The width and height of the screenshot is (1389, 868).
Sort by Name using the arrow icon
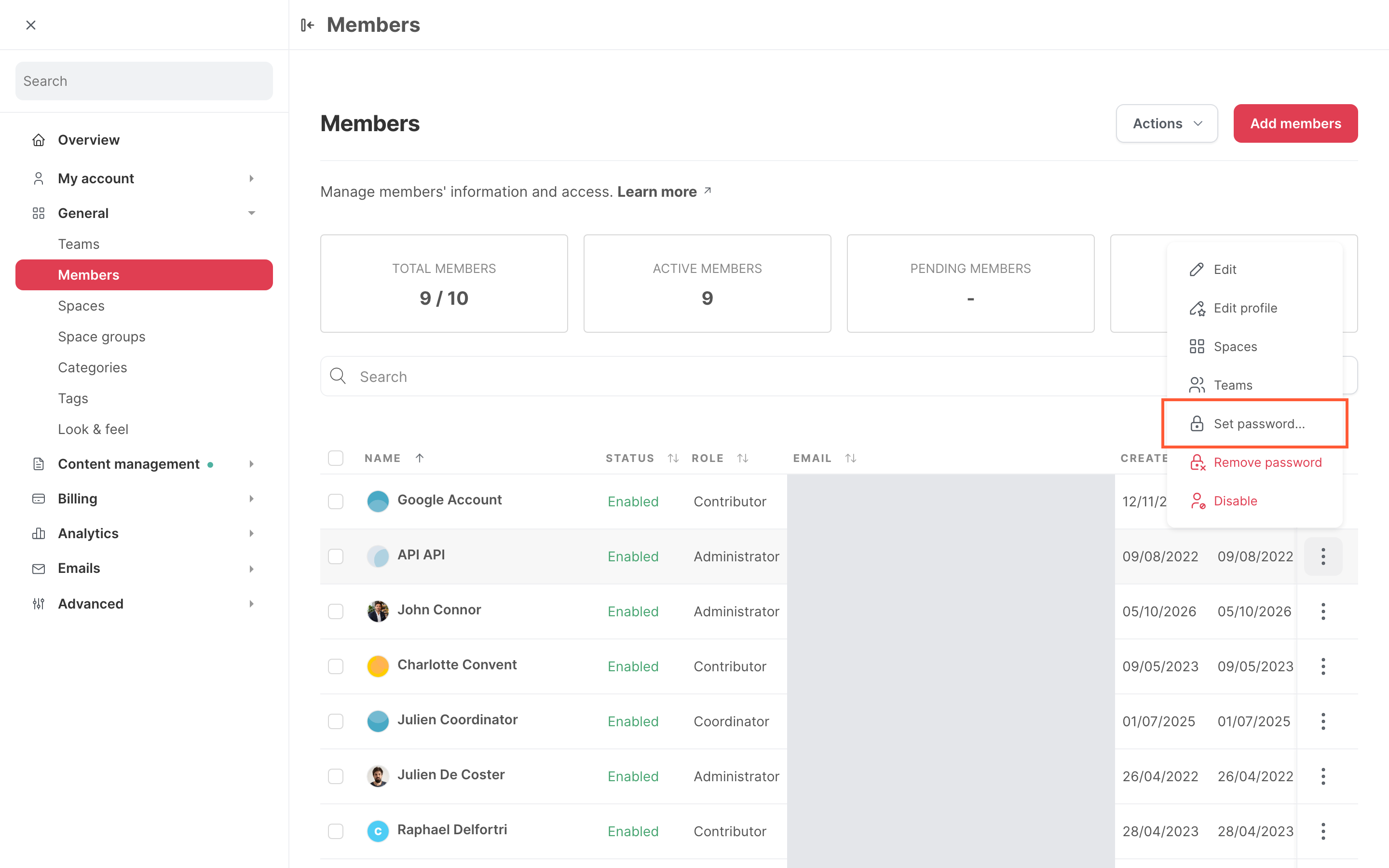click(x=420, y=458)
